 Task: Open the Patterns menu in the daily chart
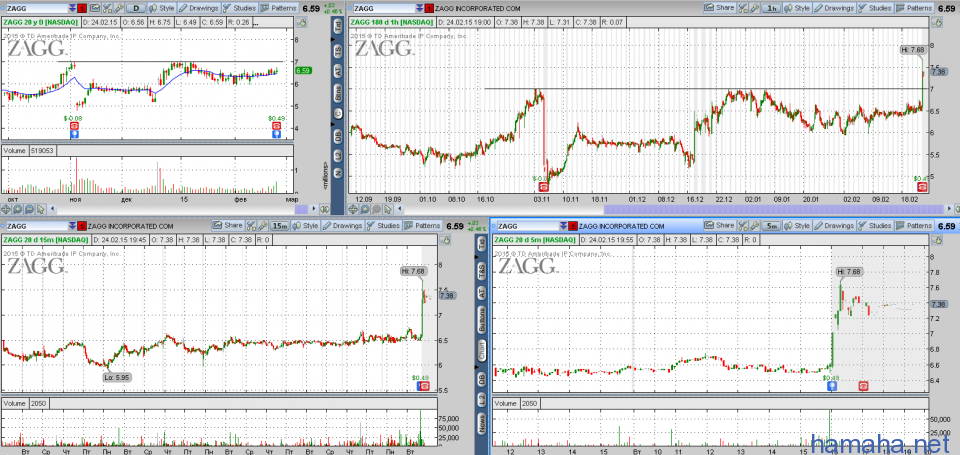point(279,8)
